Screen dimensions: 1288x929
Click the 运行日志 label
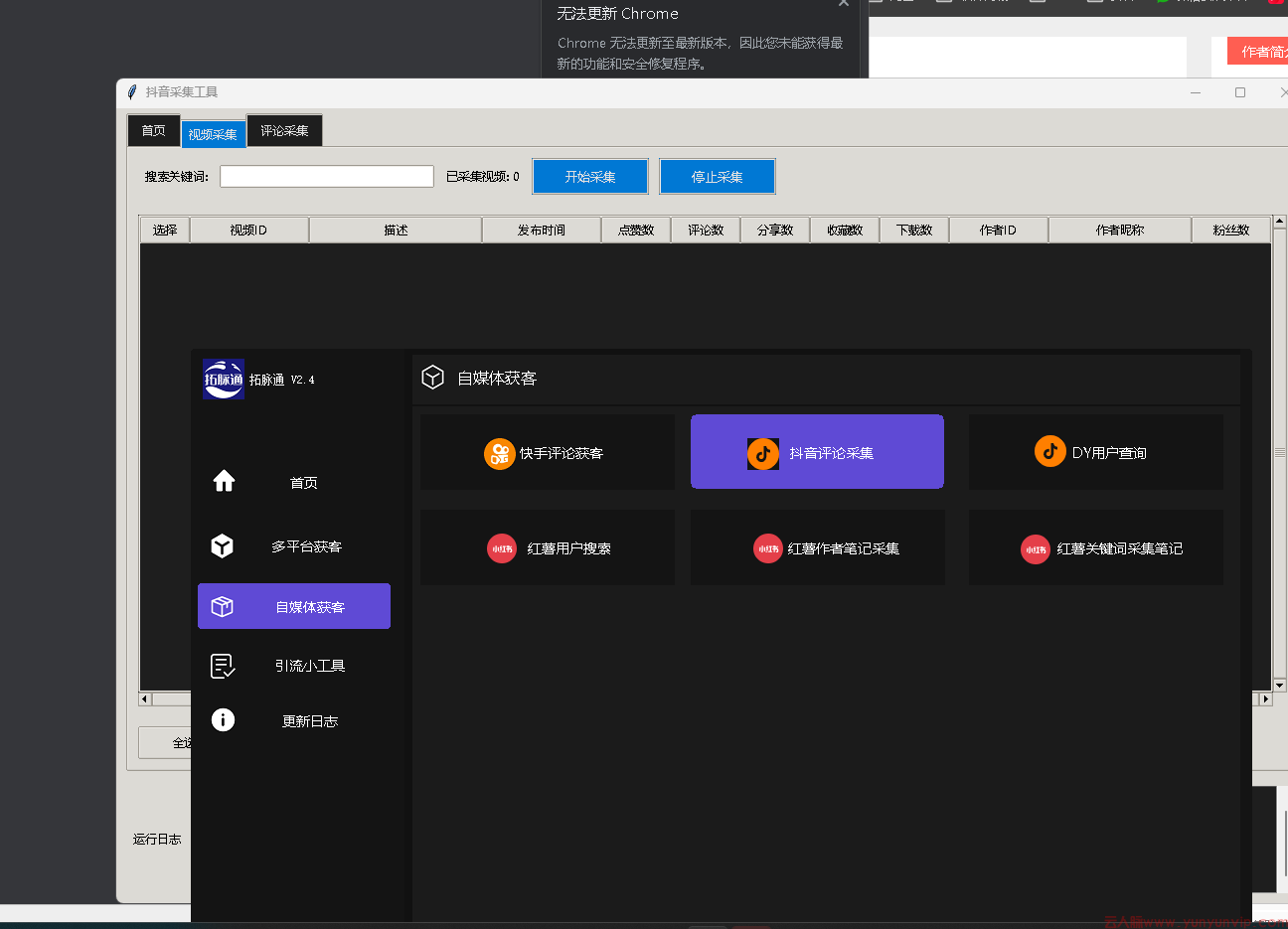[x=157, y=840]
